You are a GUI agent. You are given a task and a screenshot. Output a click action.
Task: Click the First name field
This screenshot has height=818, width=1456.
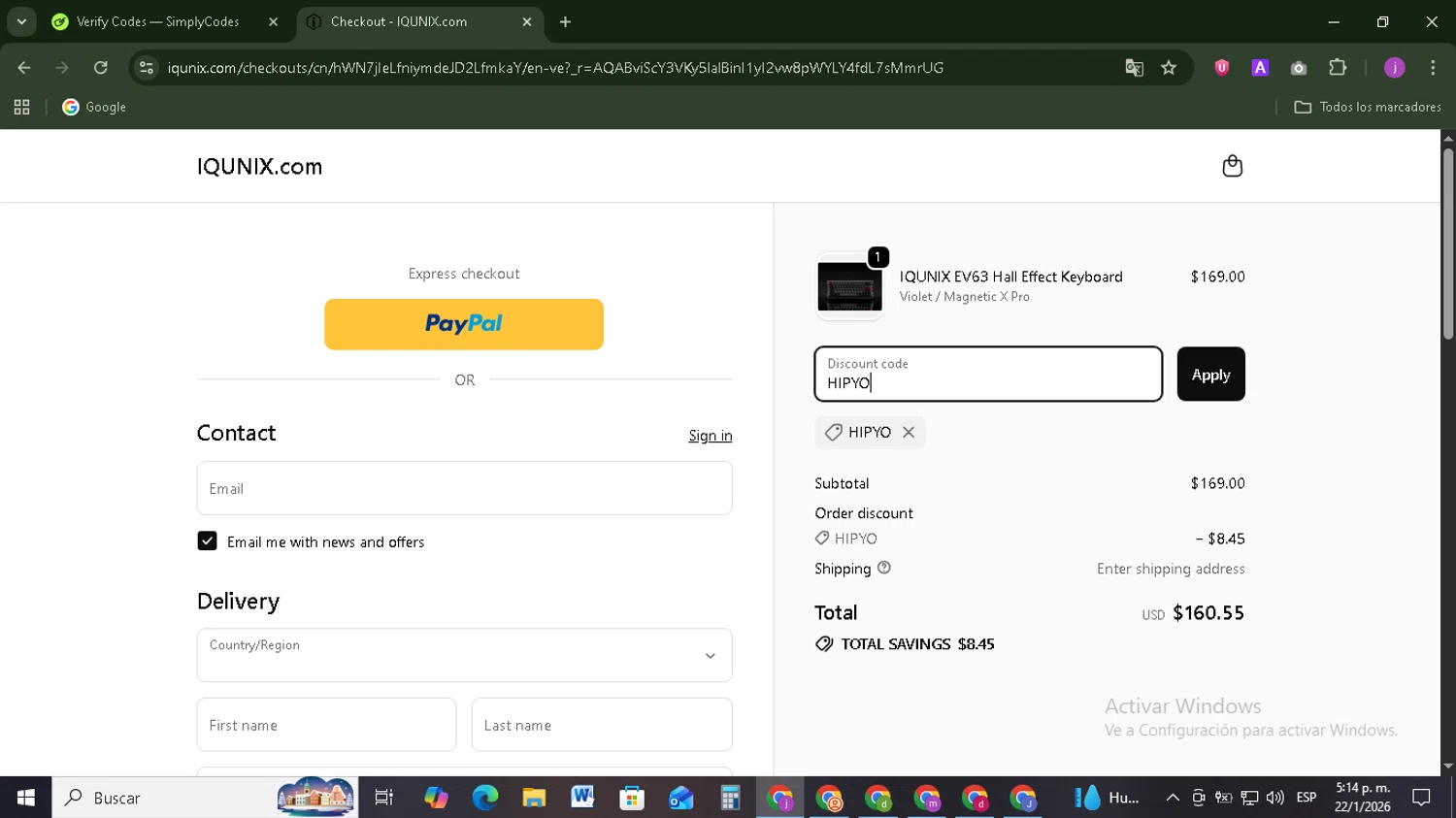coord(326,725)
